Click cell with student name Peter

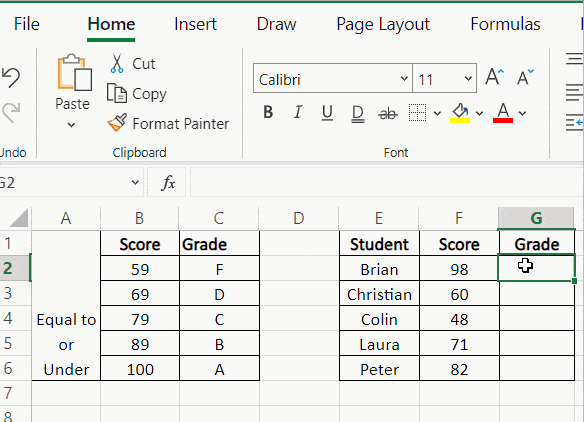[379, 368]
